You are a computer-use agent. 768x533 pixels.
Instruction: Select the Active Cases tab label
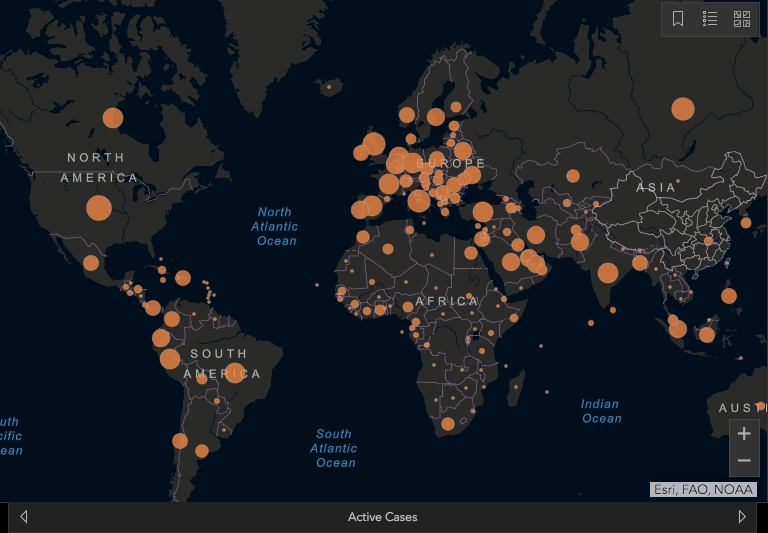click(383, 517)
